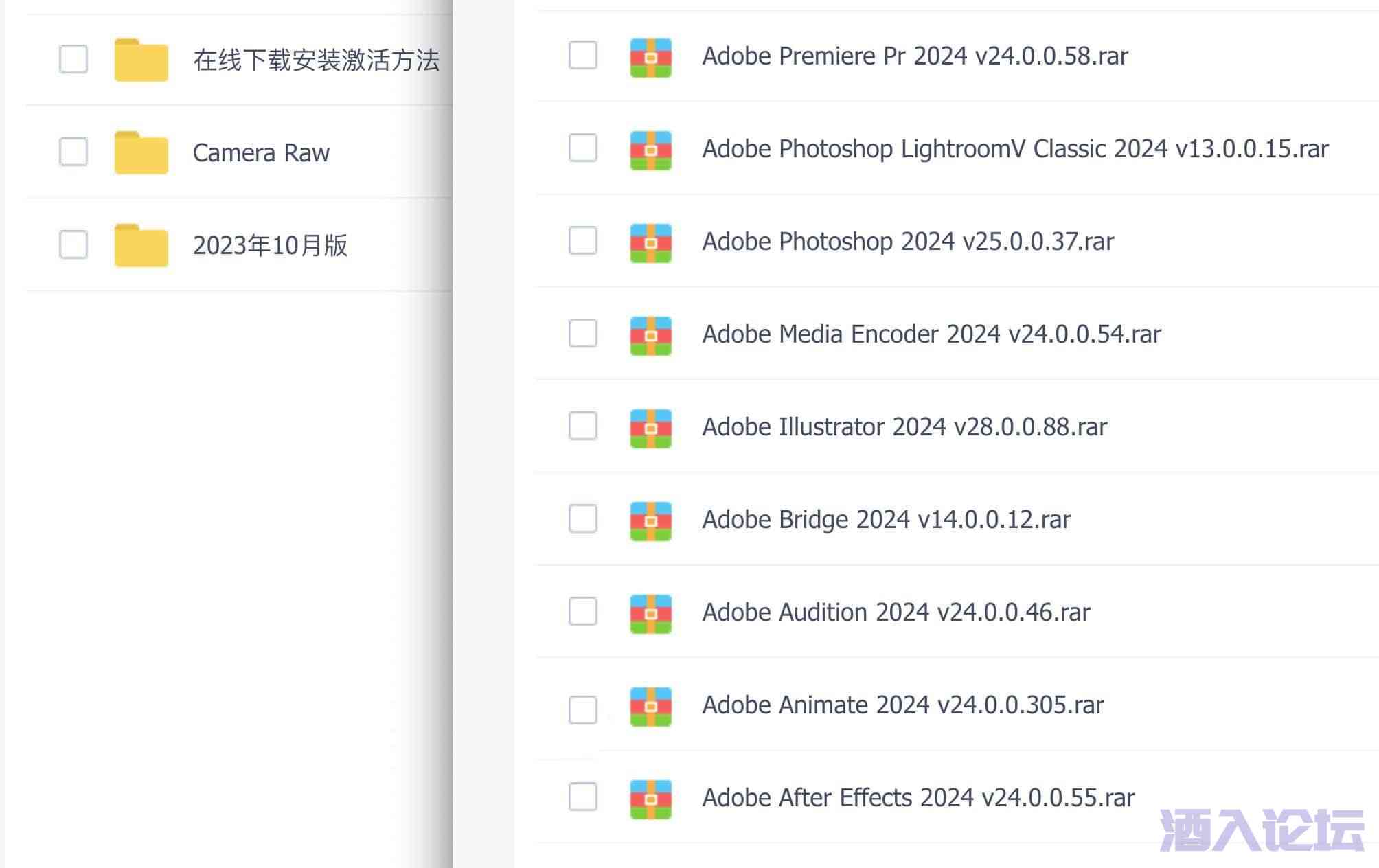Tick the Lightroom Classic 2024 checkbox
This screenshot has height=868, width=1379.
pyautogui.click(x=583, y=148)
